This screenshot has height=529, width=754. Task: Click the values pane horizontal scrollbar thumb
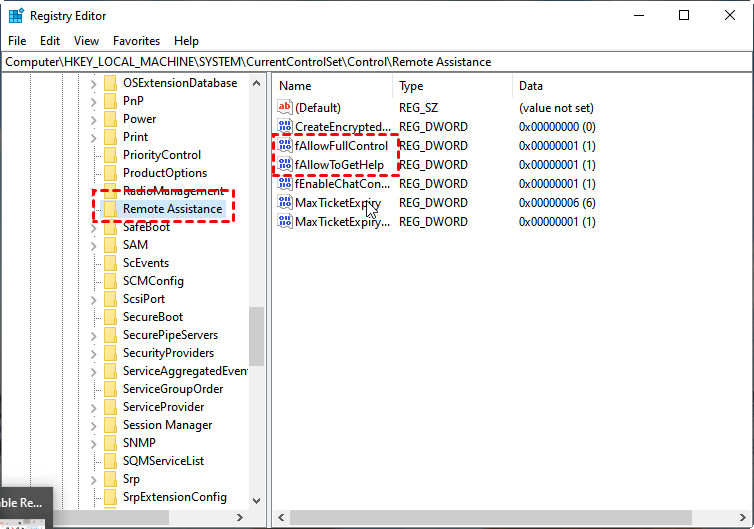[x=490, y=517]
